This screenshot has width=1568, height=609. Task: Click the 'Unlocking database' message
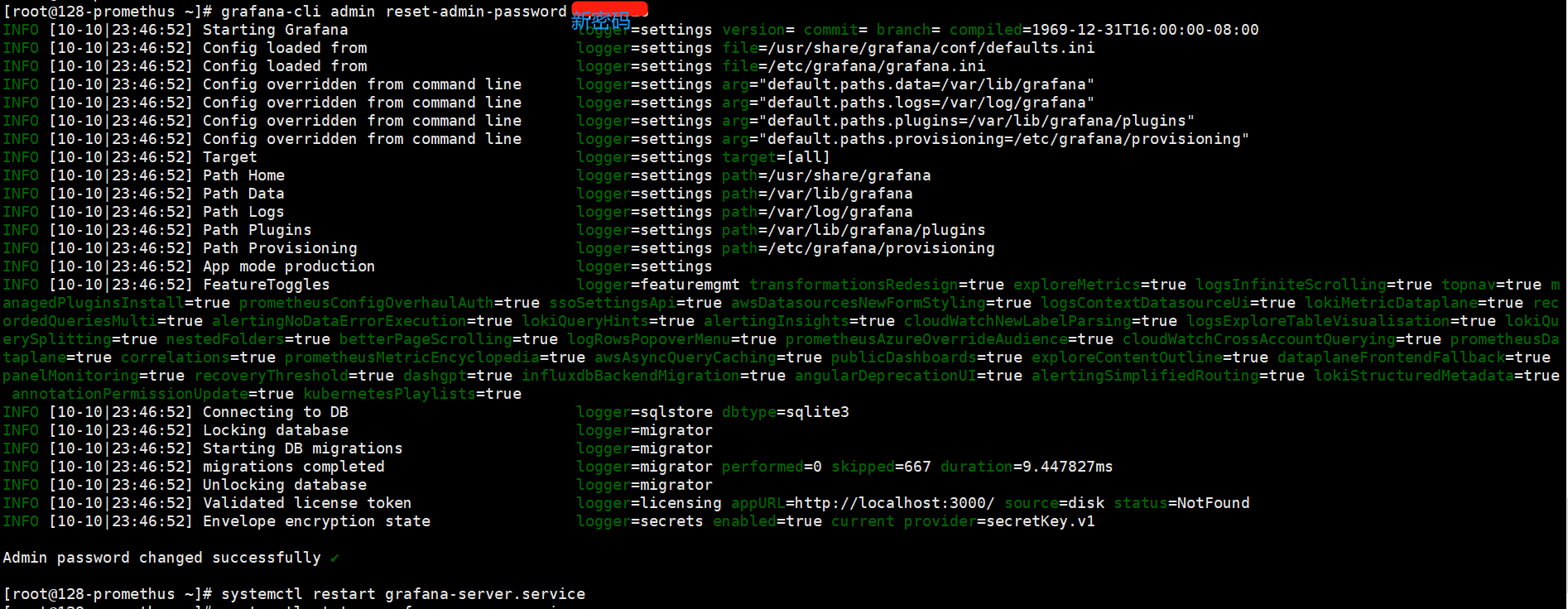[285, 485]
